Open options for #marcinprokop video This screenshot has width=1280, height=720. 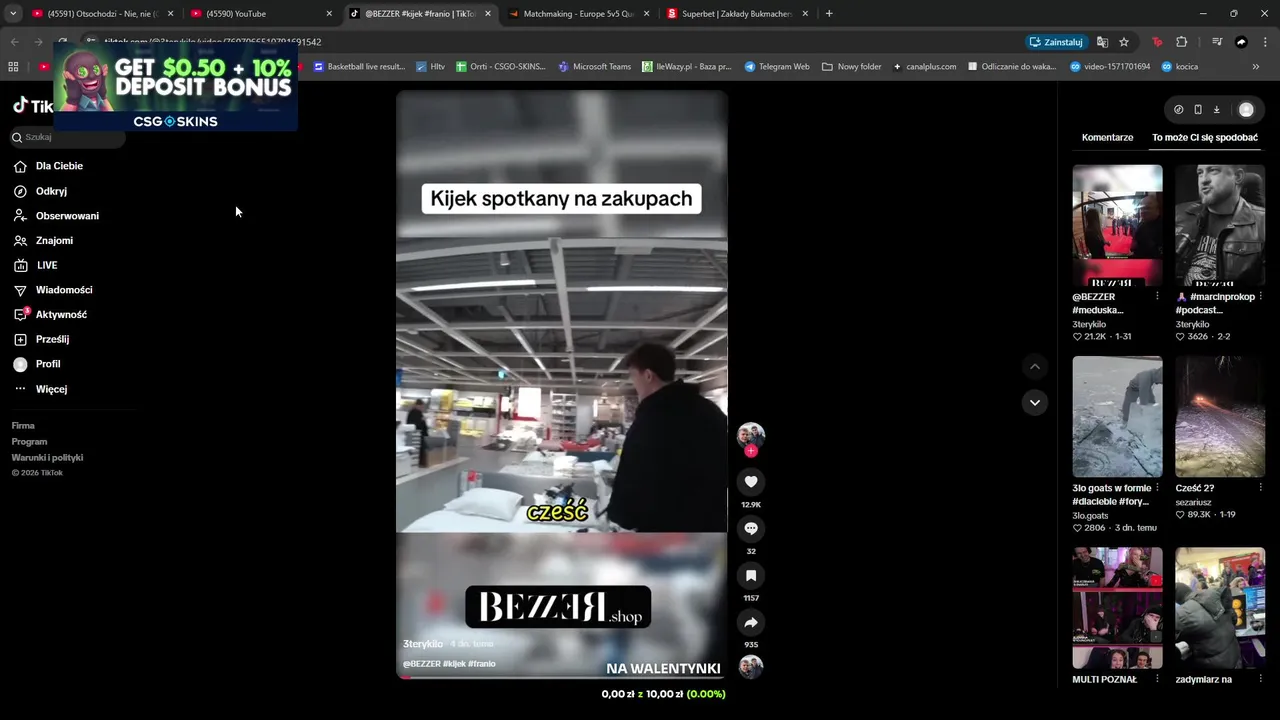pos(1260,297)
